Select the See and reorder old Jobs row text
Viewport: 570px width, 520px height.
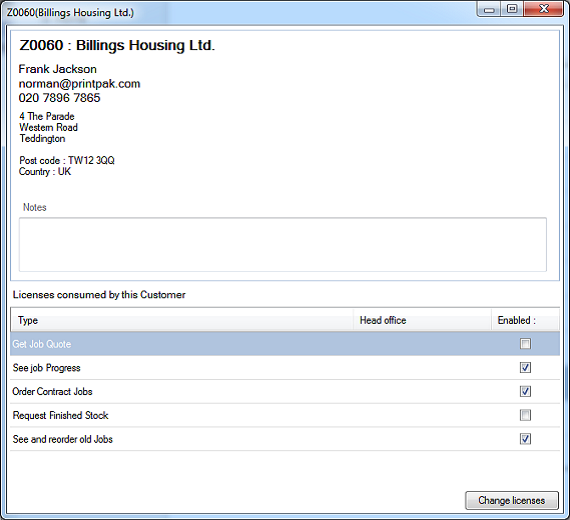coord(63,439)
